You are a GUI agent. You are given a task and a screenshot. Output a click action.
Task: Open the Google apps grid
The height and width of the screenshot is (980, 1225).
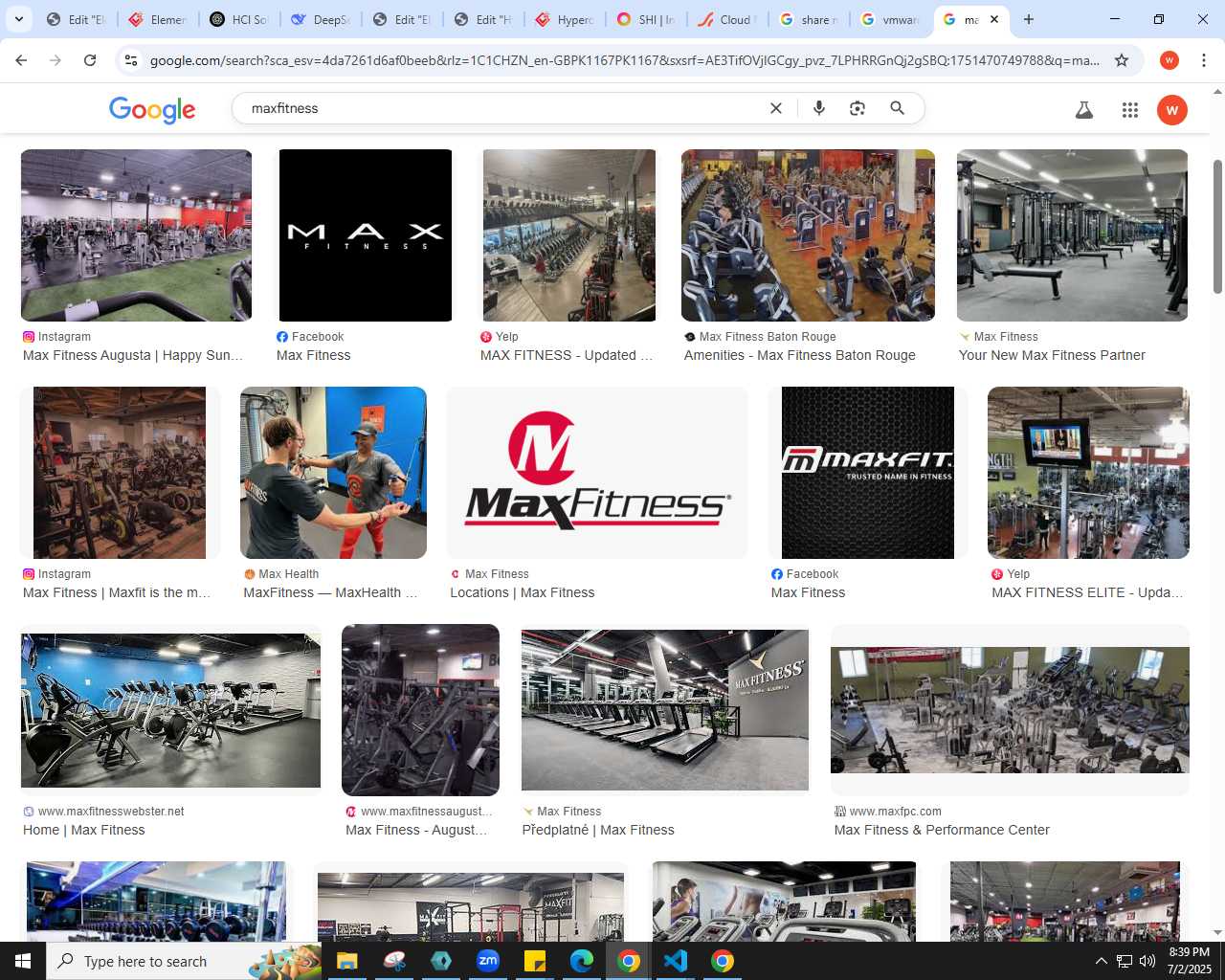click(1130, 110)
